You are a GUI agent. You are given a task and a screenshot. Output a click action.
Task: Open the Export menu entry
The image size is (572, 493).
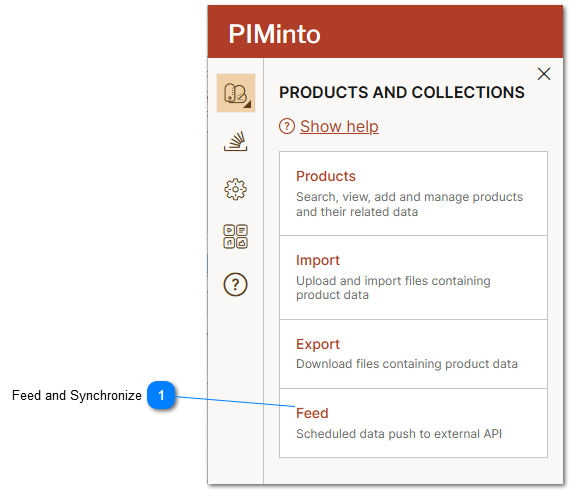(x=413, y=354)
